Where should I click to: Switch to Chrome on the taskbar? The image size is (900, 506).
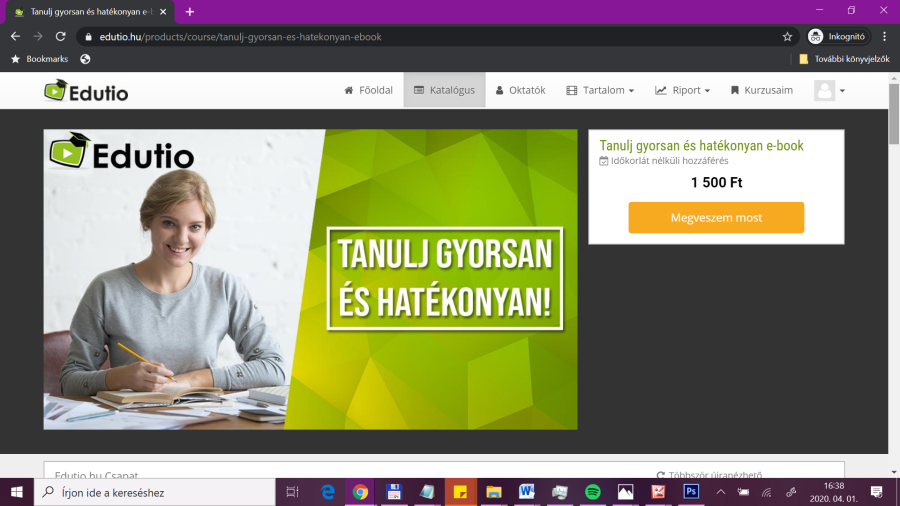pos(360,492)
